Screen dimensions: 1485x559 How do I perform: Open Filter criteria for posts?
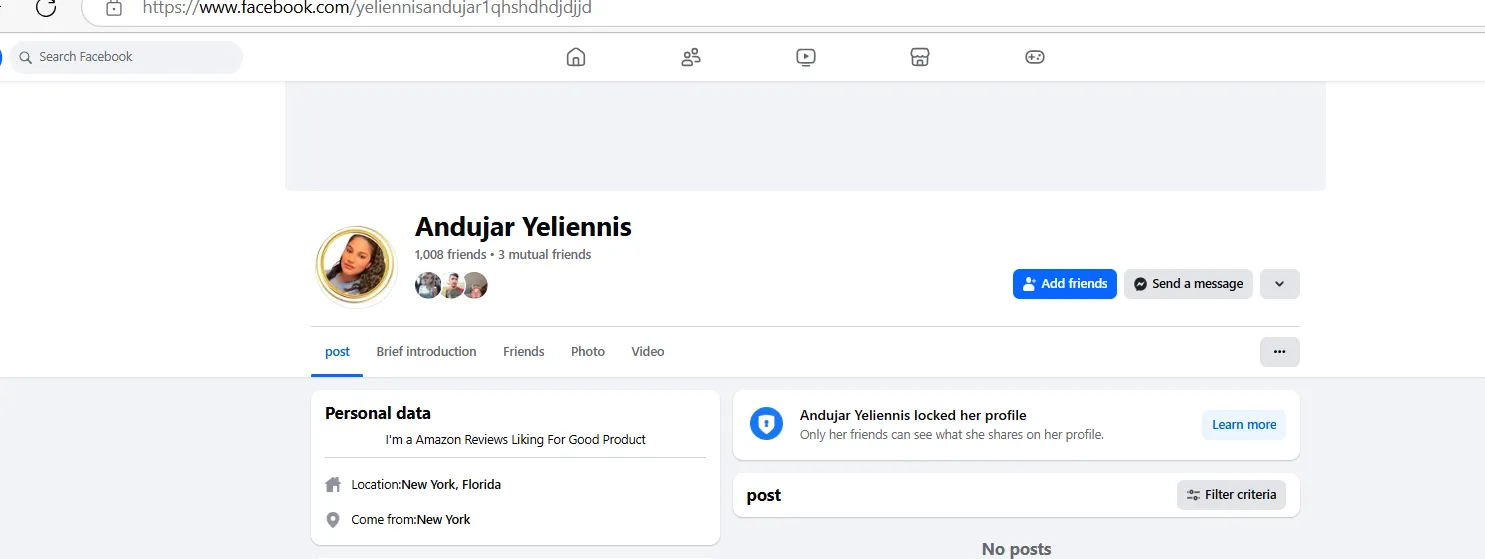(x=1231, y=495)
